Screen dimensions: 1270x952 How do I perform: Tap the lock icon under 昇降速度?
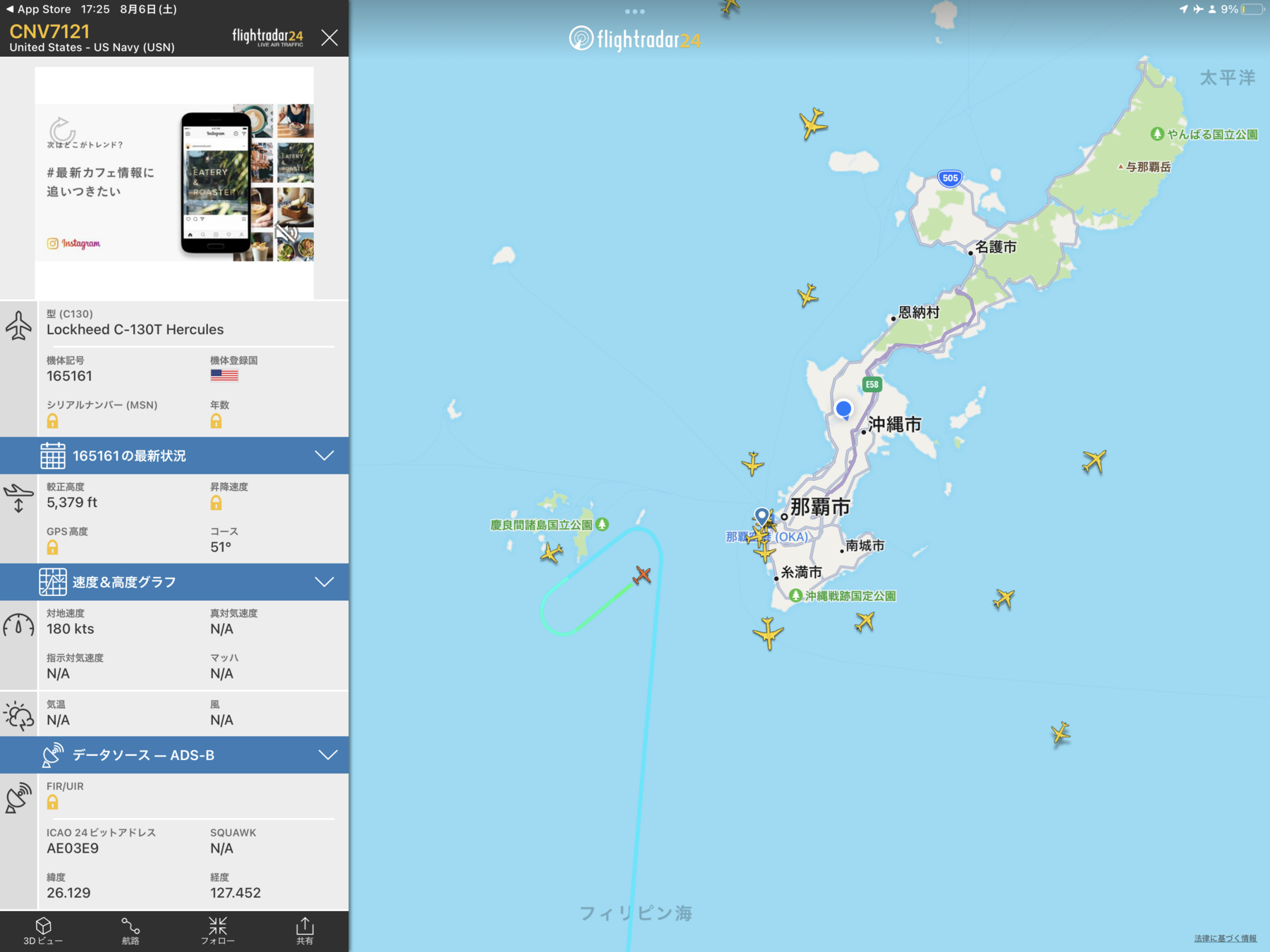[x=216, y=503]
